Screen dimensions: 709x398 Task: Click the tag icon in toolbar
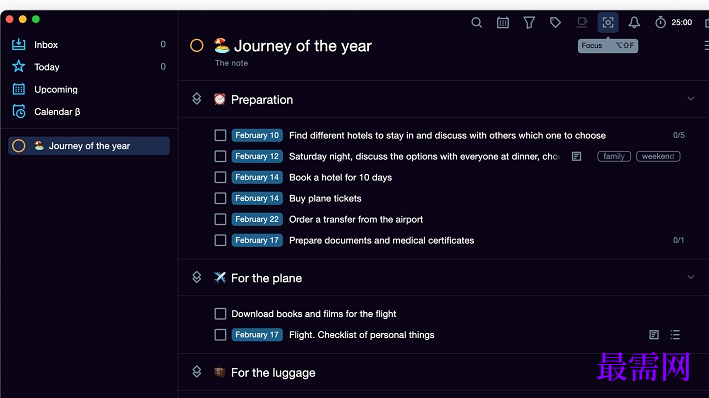click(x=555, y=22)
